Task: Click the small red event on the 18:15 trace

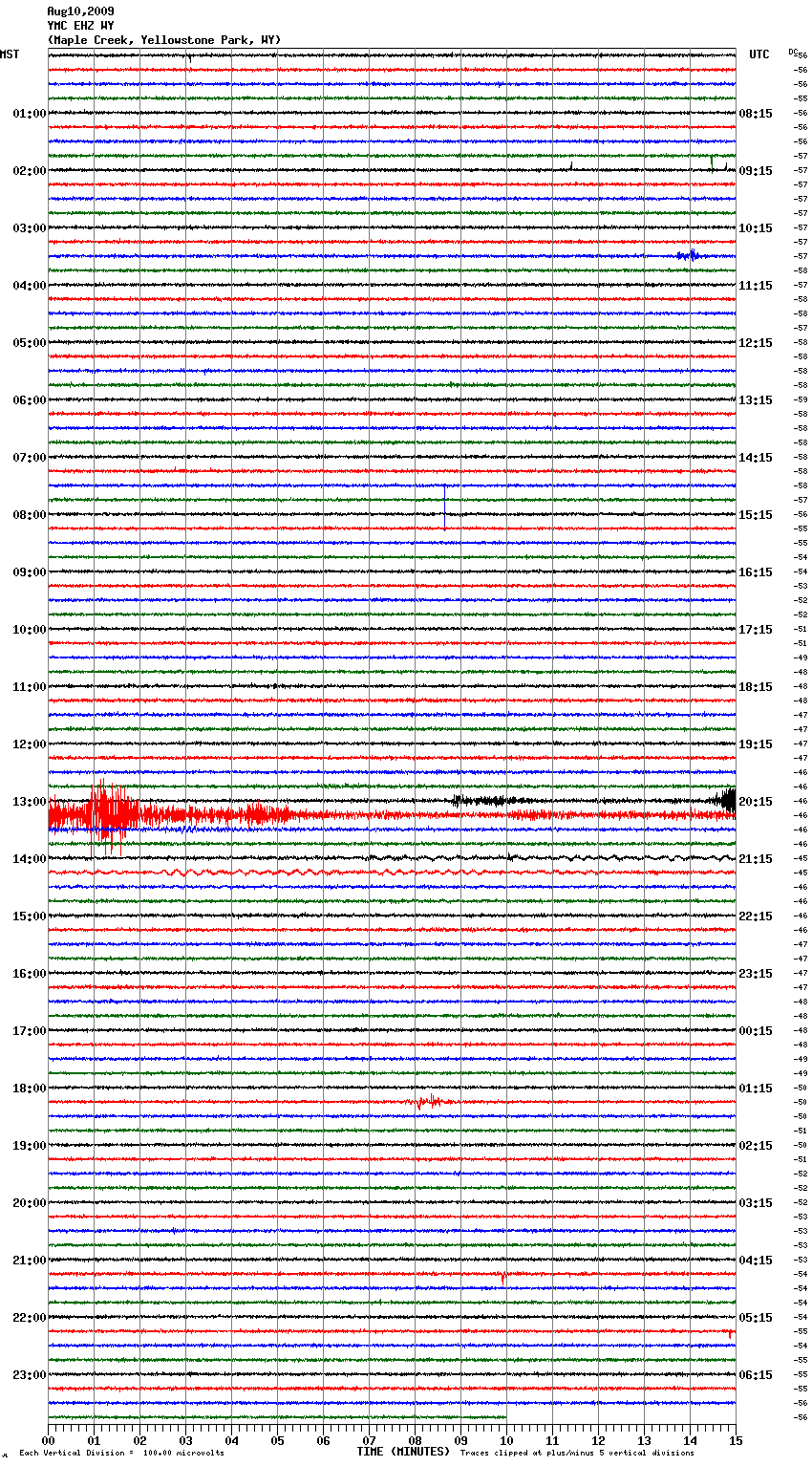Action: (x=430, y=1102)
